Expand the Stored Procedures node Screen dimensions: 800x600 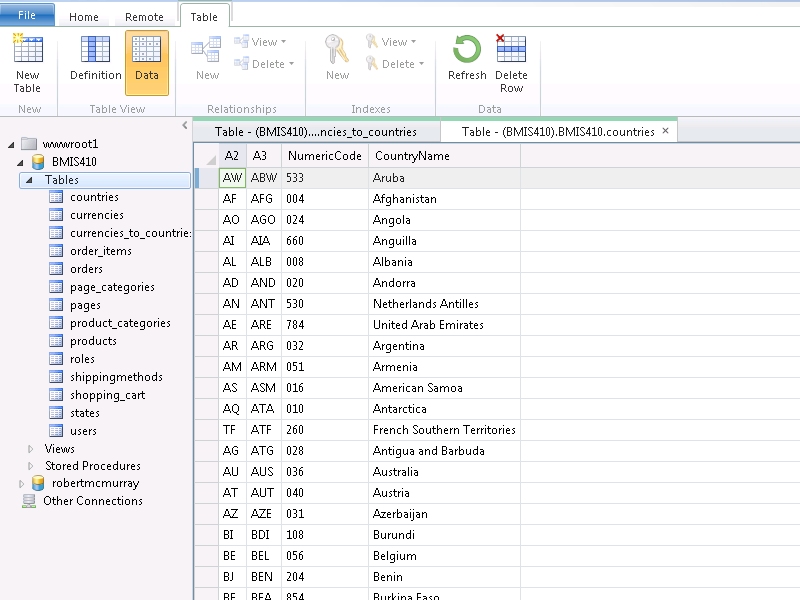point(30,466)
